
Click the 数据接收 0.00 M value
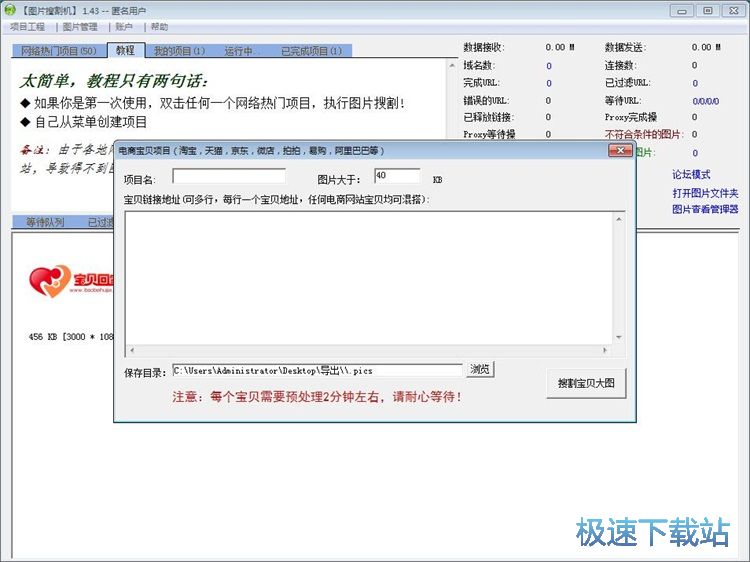560,47
